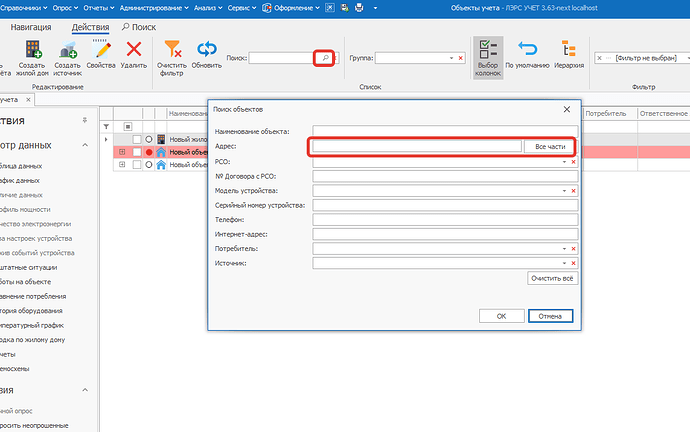Click the Создать источник icon

point(68,49)
